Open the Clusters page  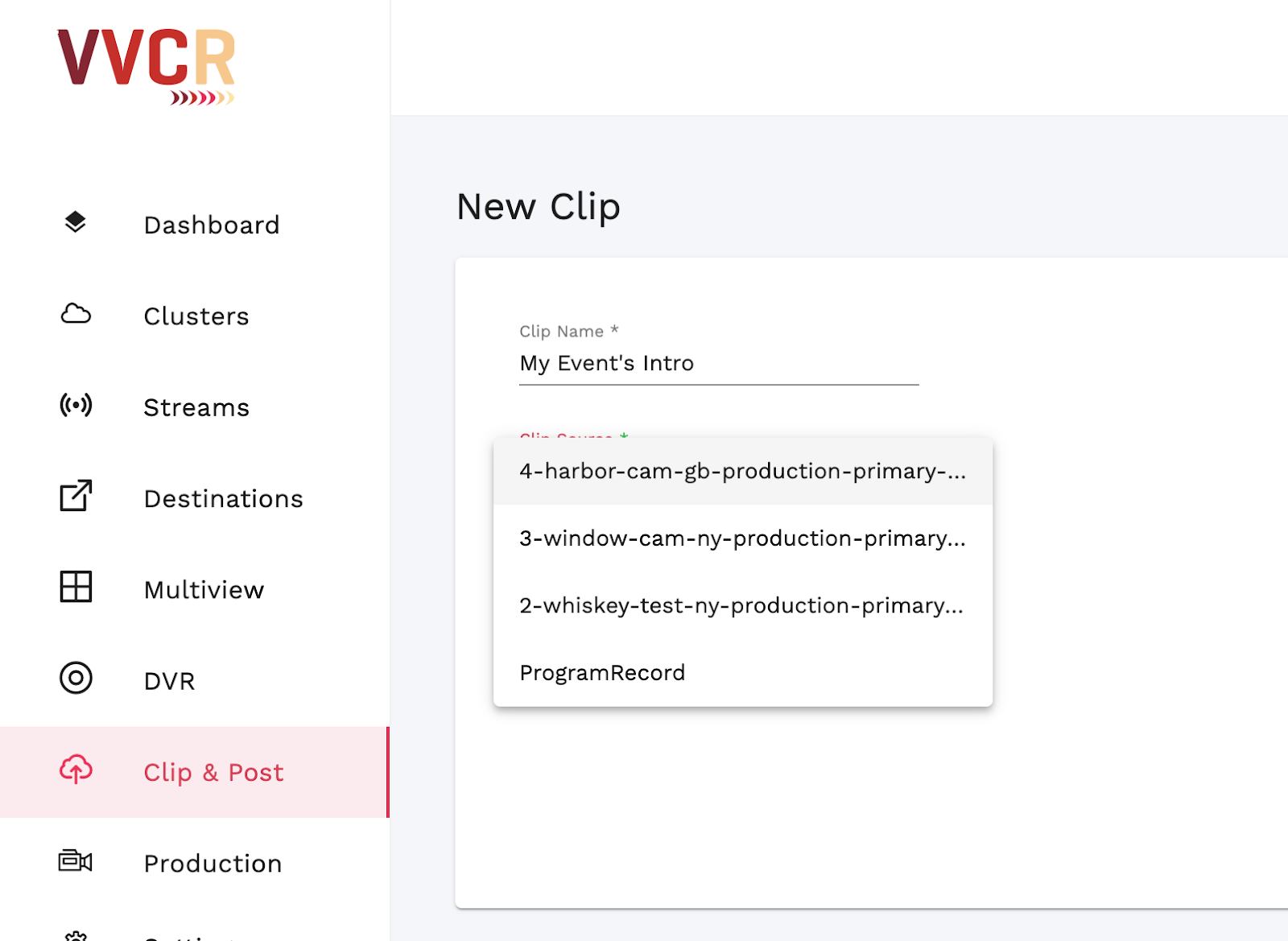pos(195,316)
